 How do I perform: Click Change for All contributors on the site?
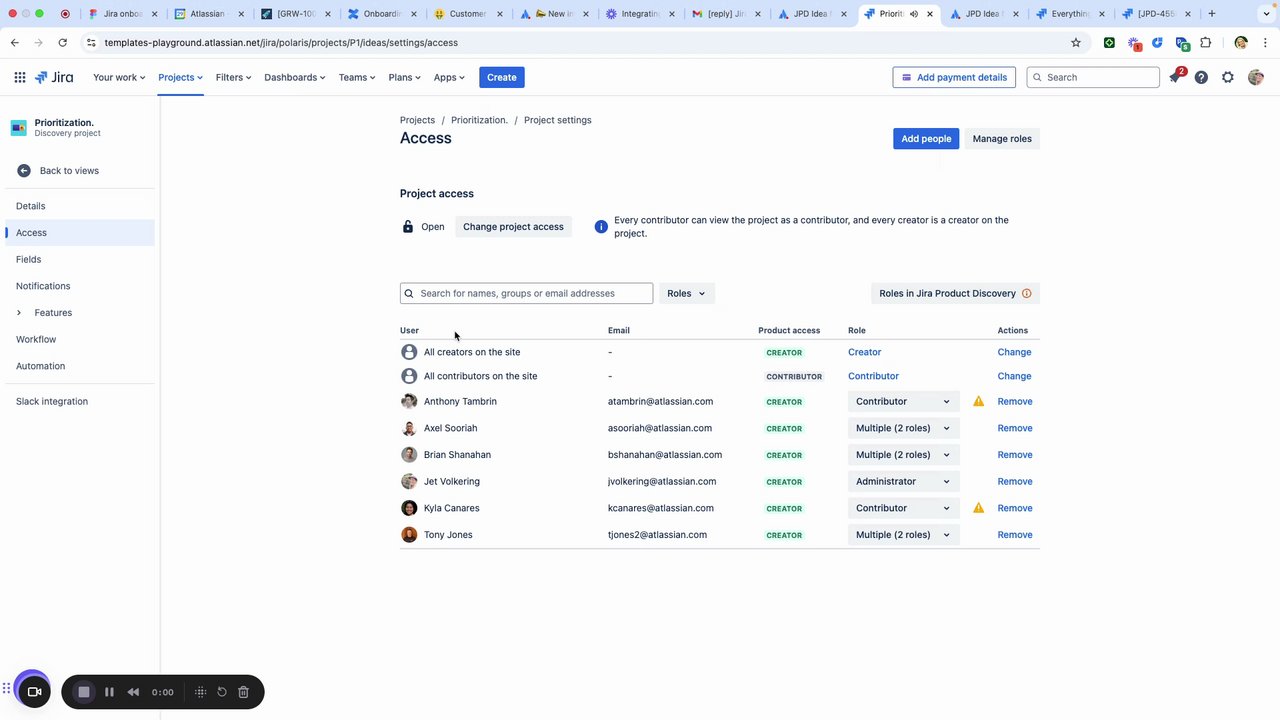click(1014, 376)
